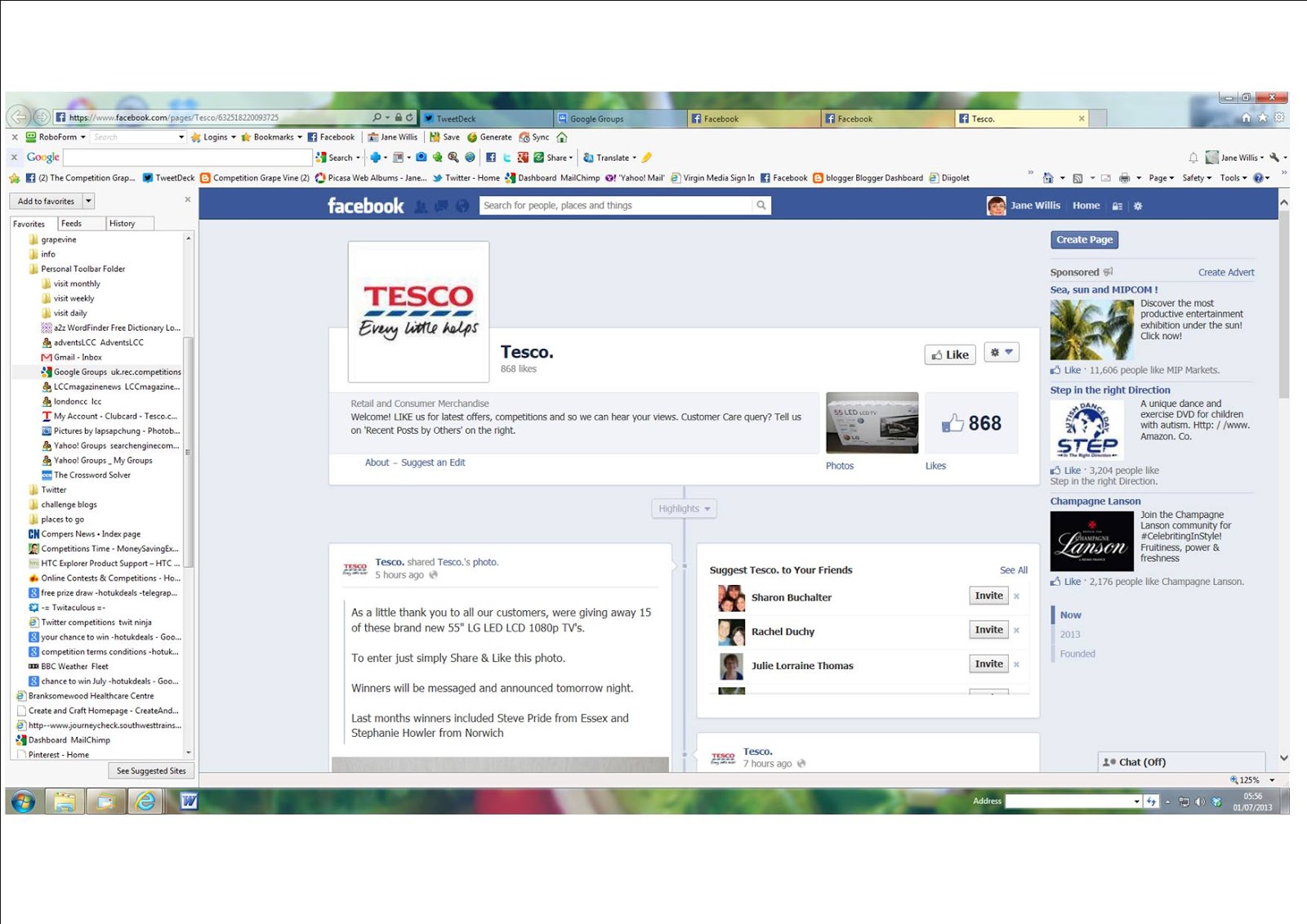Open Windows Explorer folder from taskbar
Screen dimensions: 1307x924
click(65, 801)
